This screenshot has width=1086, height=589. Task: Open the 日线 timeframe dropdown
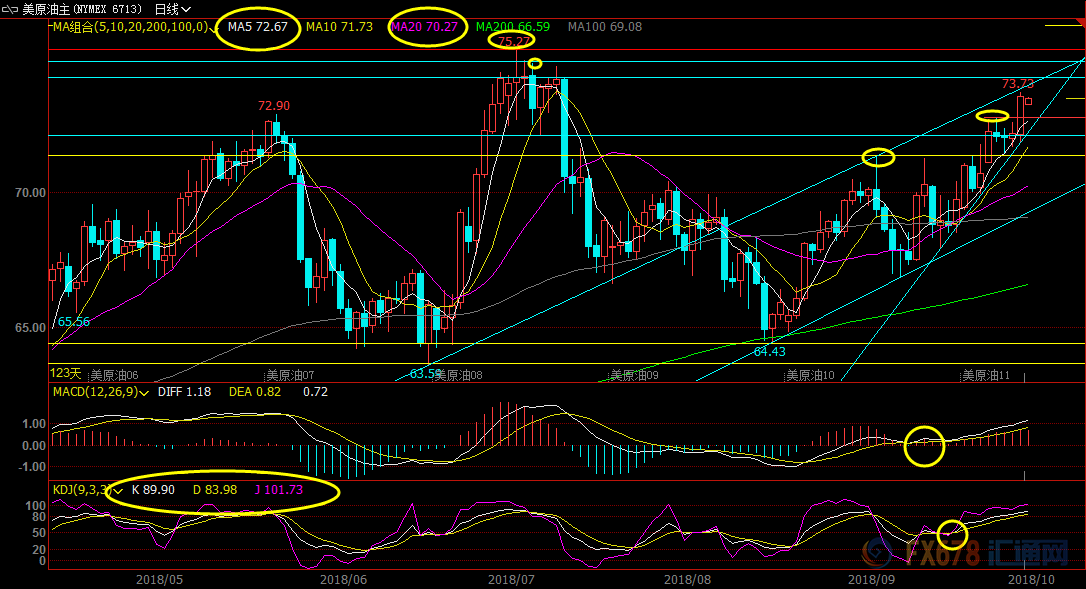[x=173, y=8]
